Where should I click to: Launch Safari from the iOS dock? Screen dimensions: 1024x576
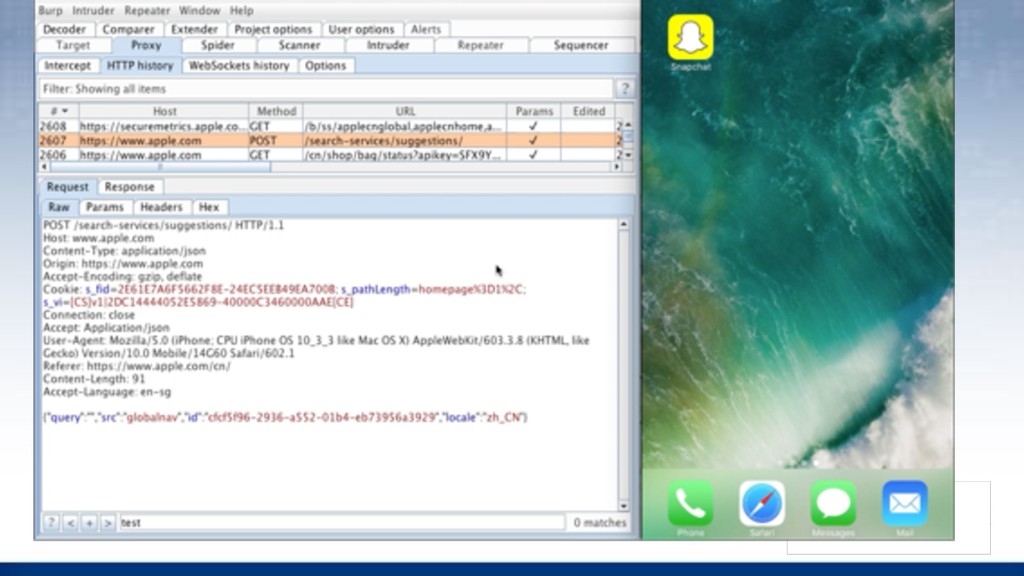(761, 503)
